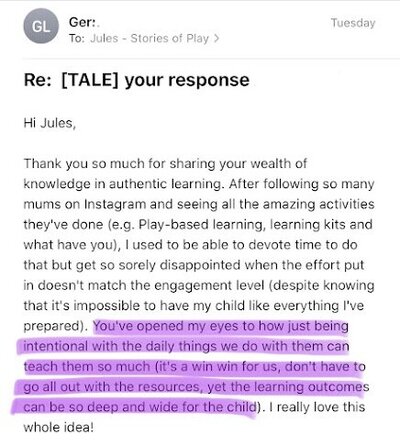Click the [TALE] tag in subject
This screenshot has width=400, height=446.
pyautogui.click(x=90, y=80)
